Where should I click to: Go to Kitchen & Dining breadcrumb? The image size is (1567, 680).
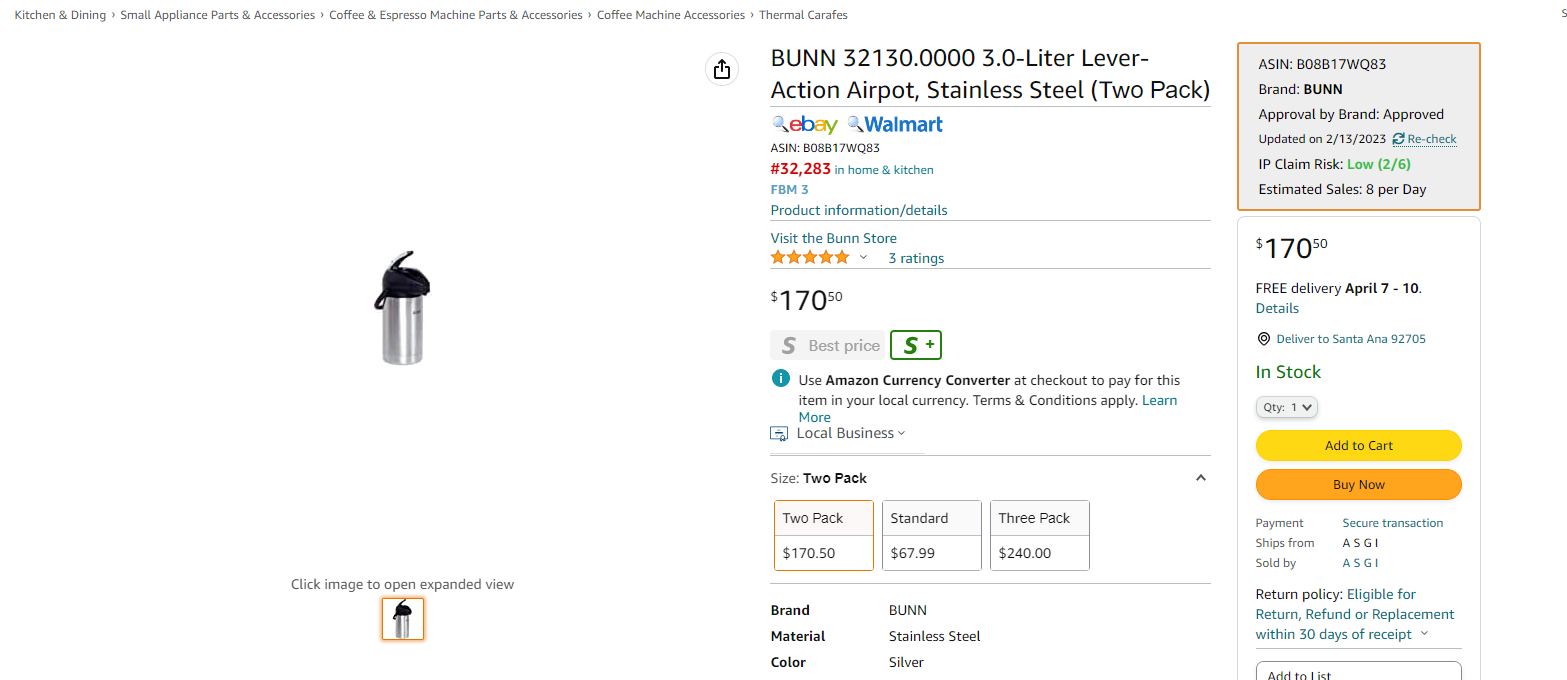pos(60,15)
